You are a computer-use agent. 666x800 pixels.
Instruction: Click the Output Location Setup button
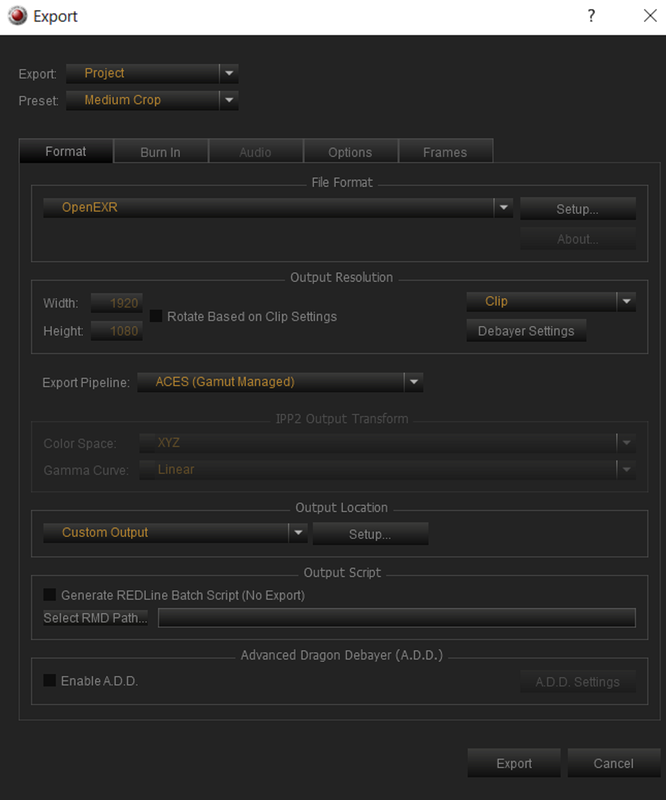pyautogui.click(x=370, y=534)
